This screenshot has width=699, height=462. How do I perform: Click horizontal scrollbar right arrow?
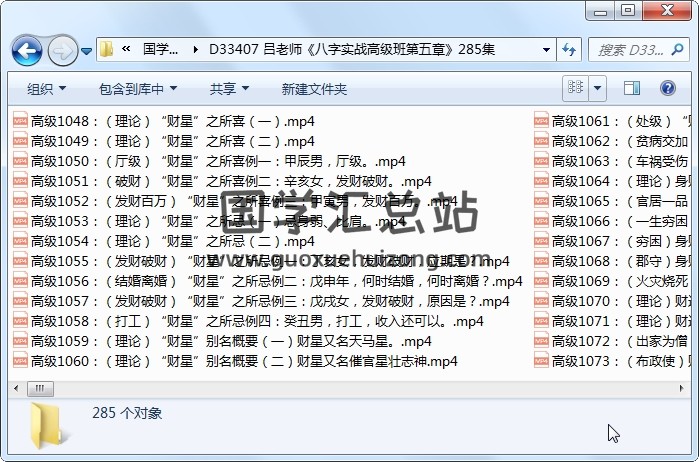681,388
